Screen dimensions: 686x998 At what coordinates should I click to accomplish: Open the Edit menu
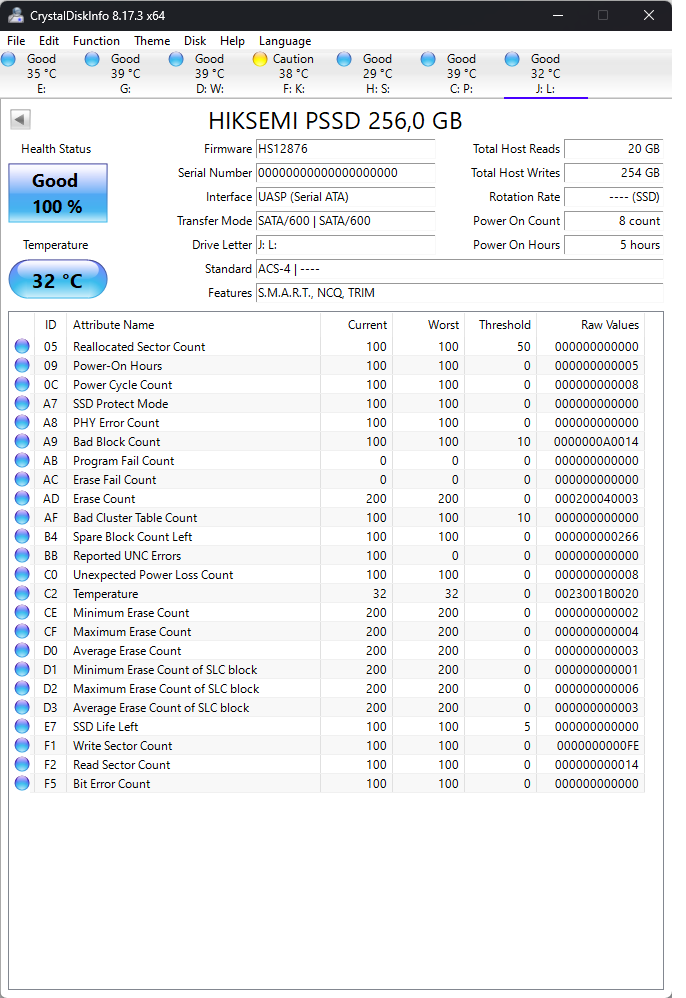pyautogui.click(x=49, y=41)
